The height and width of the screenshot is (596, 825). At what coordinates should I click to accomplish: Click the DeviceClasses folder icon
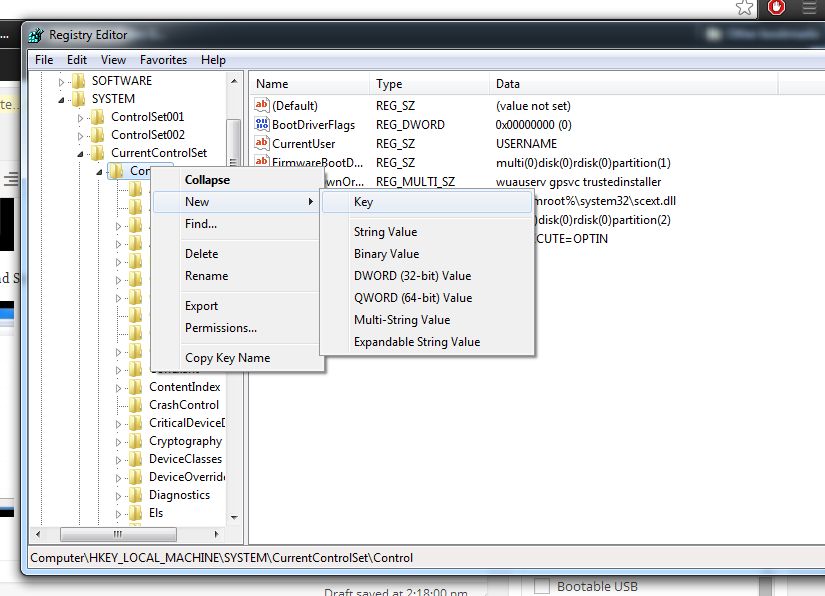135,459
